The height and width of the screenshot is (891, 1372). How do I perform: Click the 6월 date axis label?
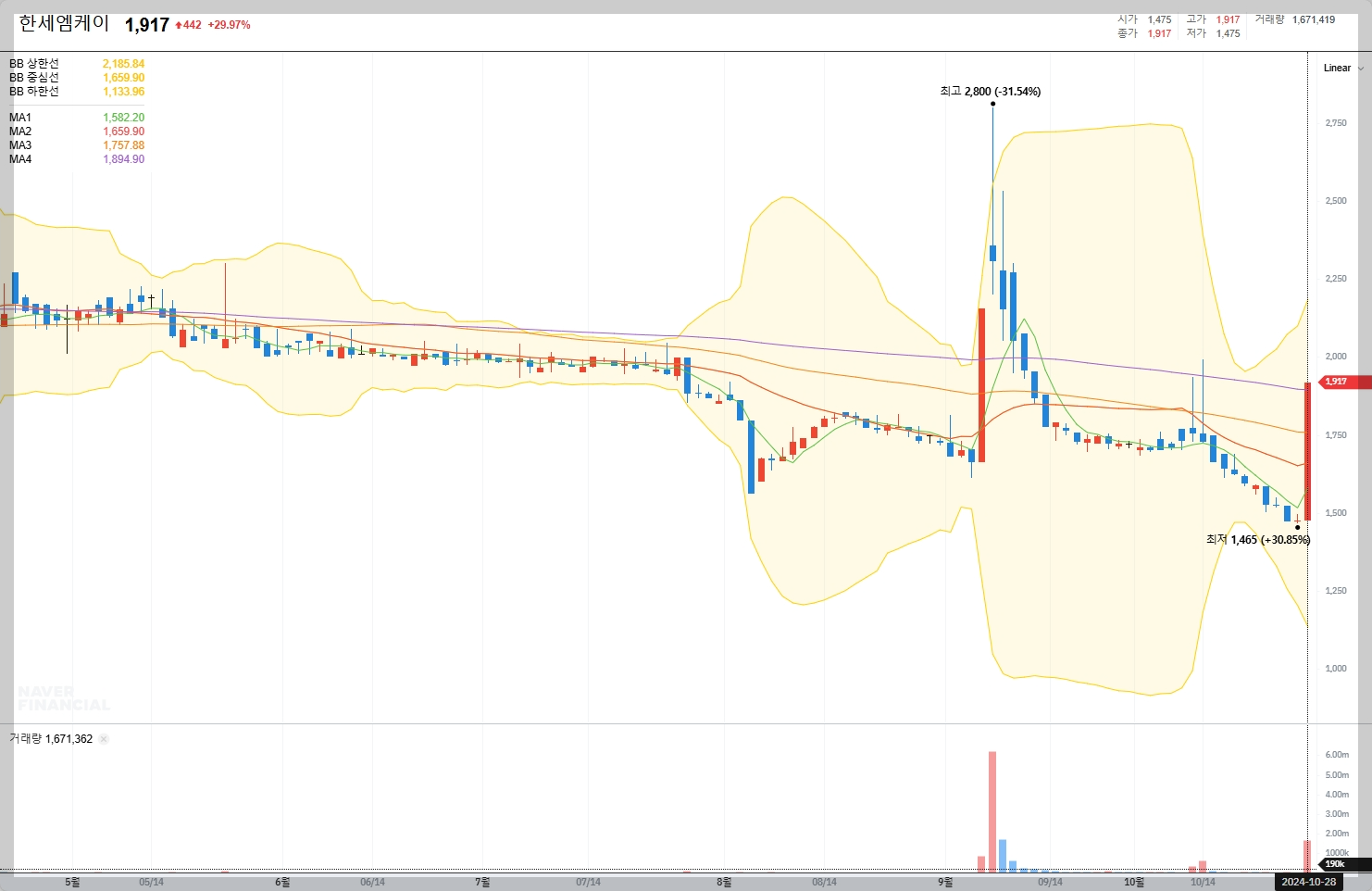tap(282, 883)
